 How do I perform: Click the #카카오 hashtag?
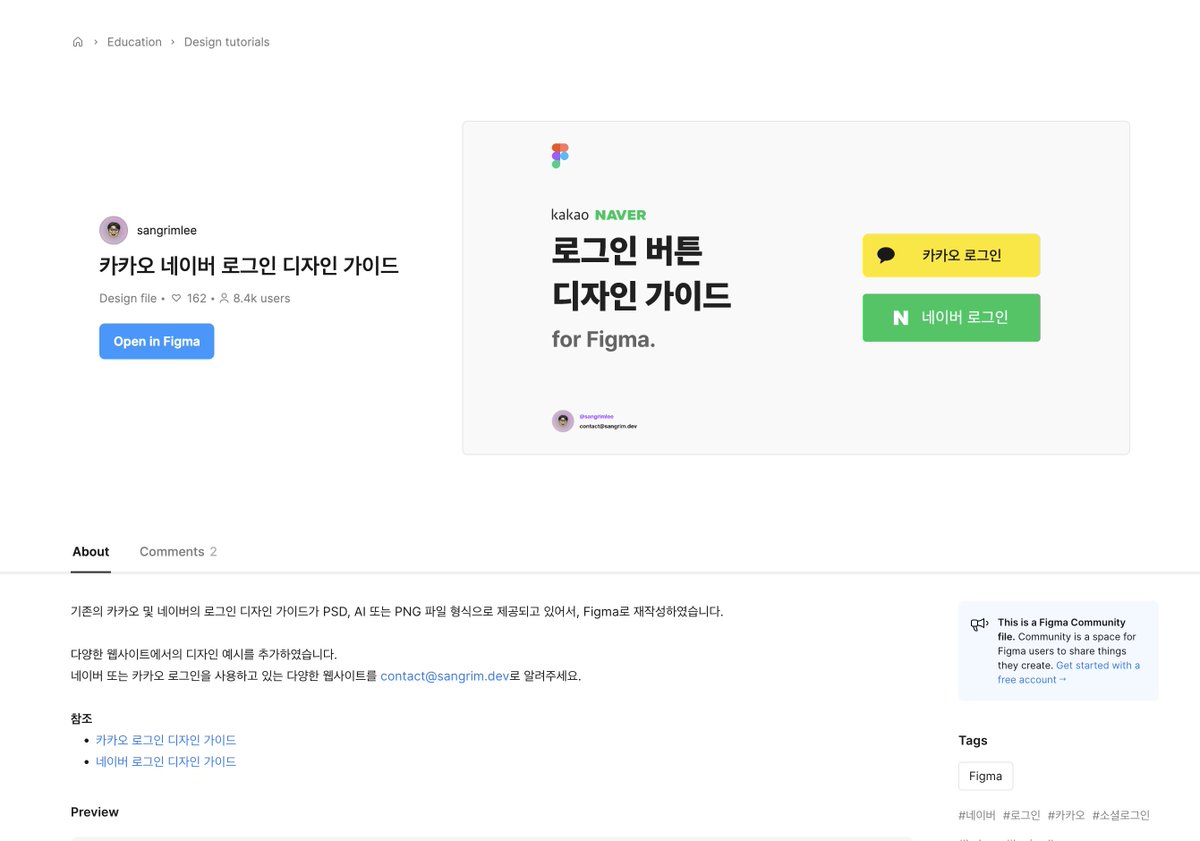coord(1066,815)
